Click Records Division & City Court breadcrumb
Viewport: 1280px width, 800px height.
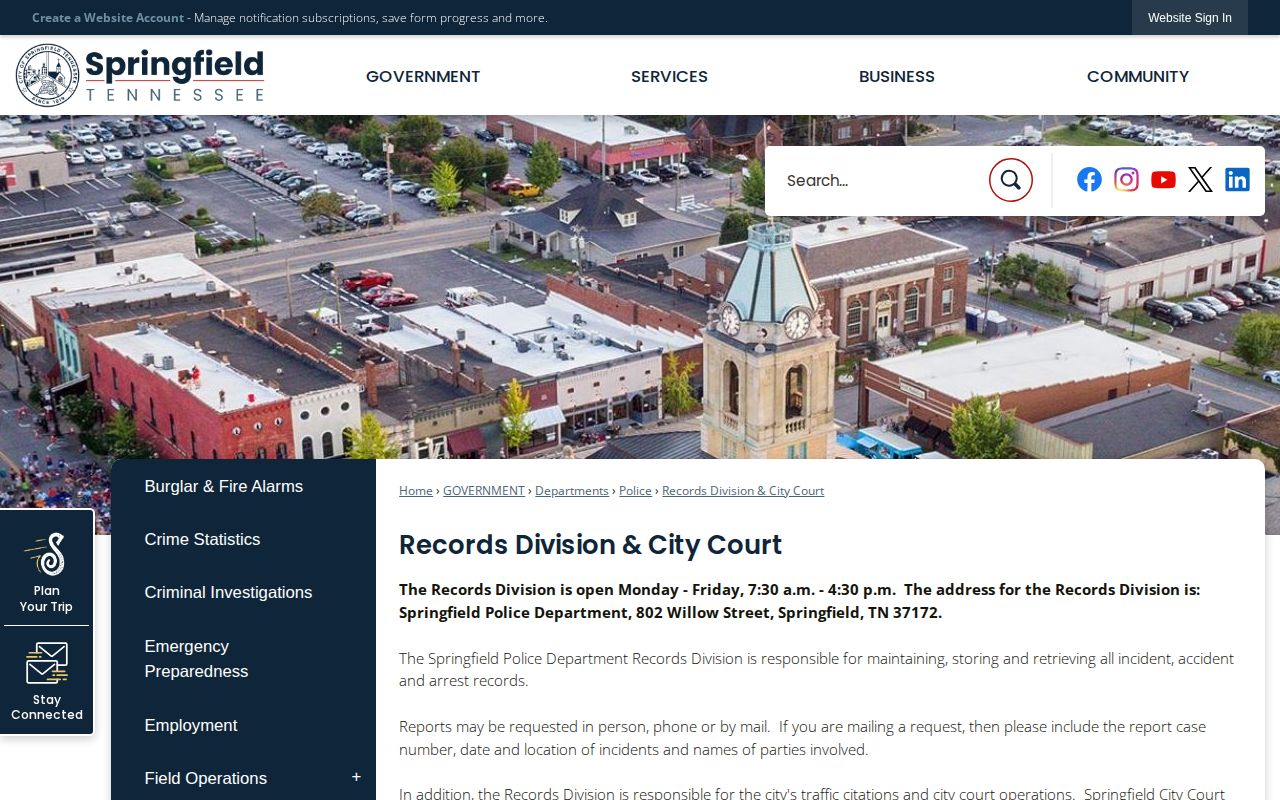coord(743,491)
